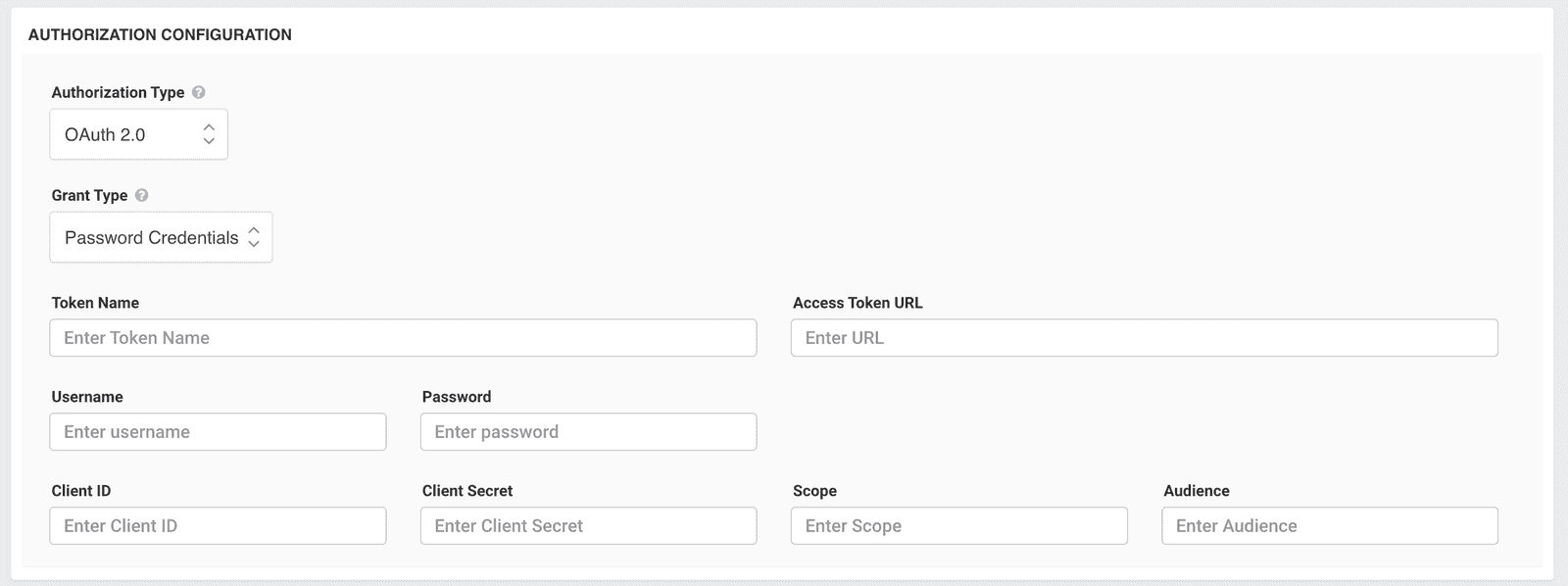Click the Scope label text
This screenshot has height=586, width=1568.
[x=814, y=491]
